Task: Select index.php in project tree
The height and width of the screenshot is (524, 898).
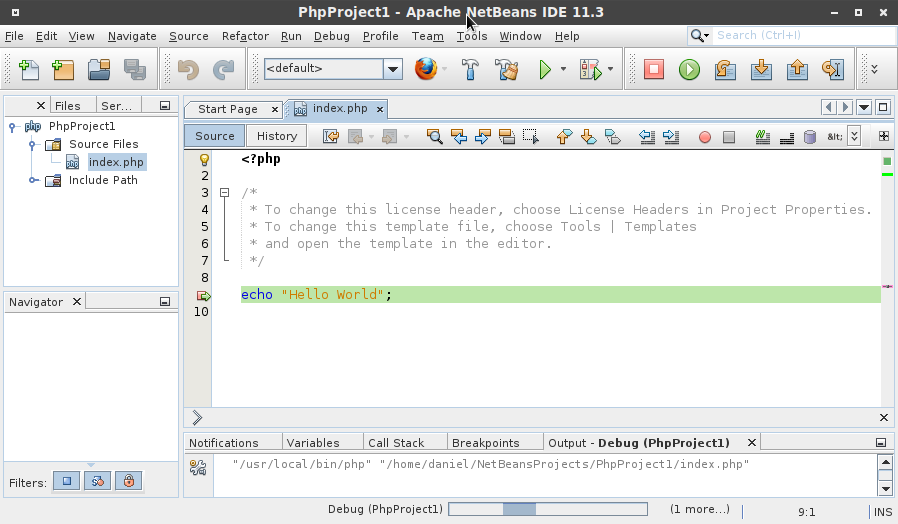Action: pyautogui.click(x=116, y=162)
